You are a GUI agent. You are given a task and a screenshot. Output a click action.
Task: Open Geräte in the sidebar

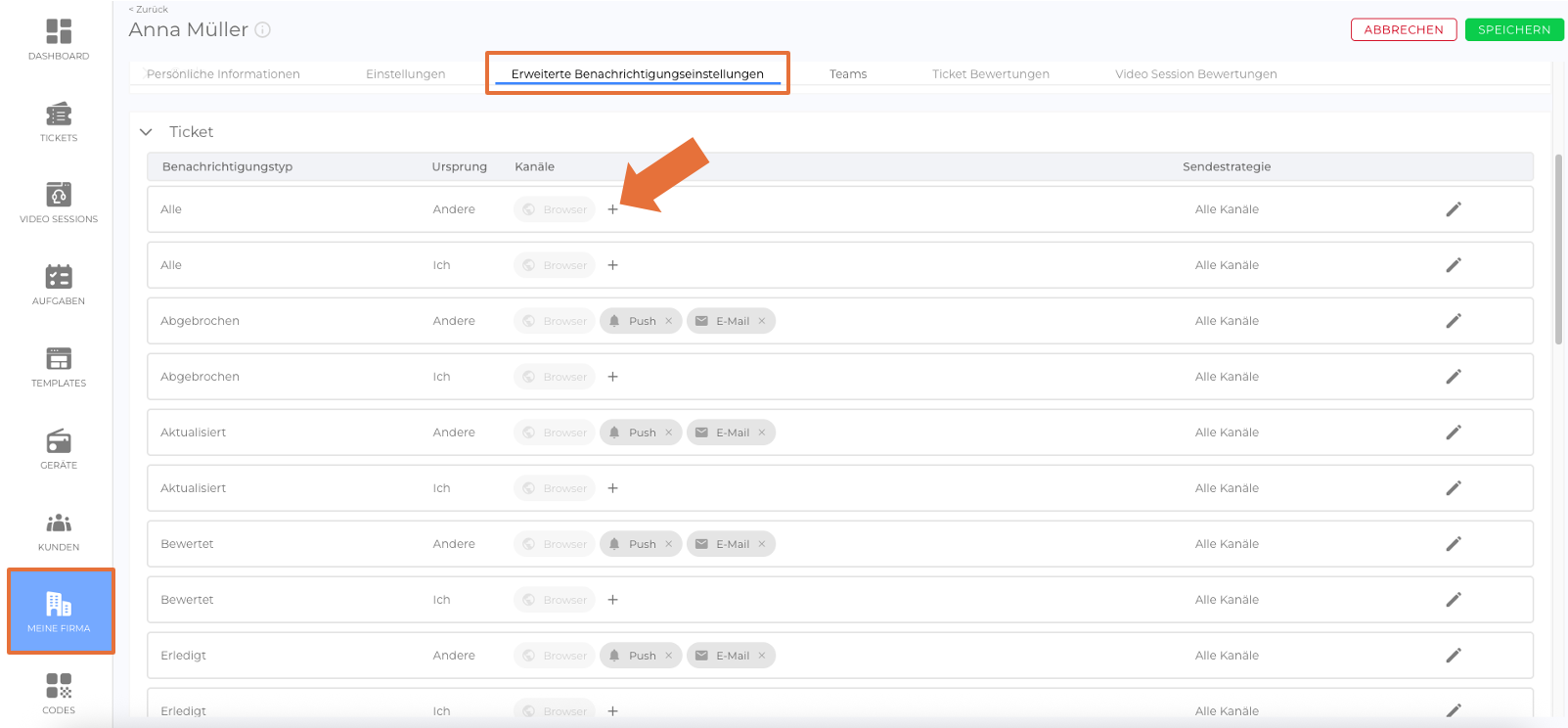pos(59,449)
